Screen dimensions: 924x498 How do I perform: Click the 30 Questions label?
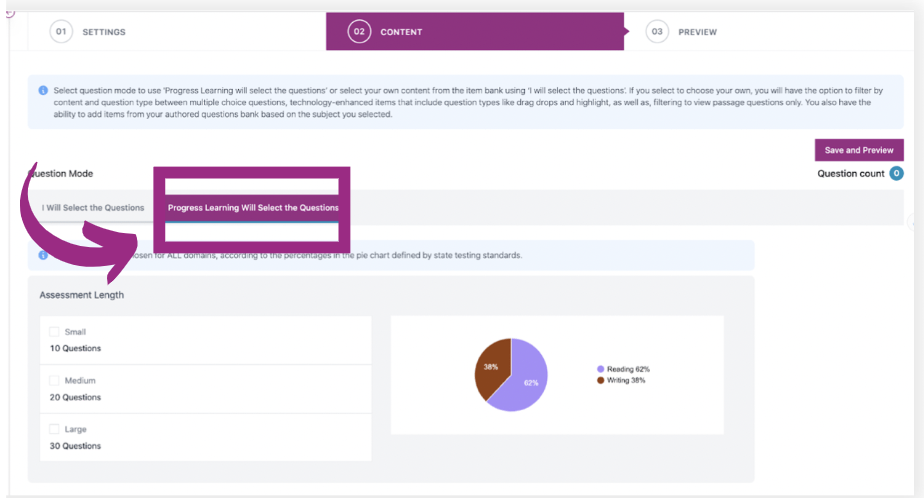coord(75,446)
